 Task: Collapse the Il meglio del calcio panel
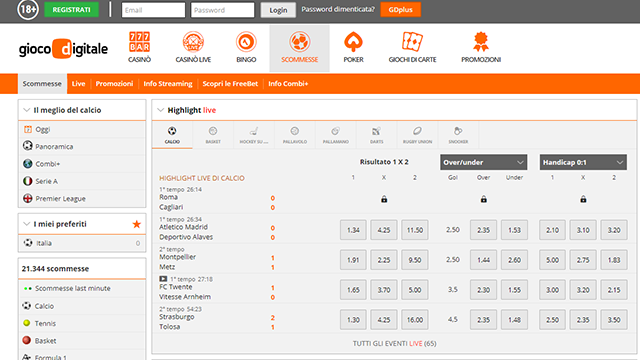pos(27,110)
